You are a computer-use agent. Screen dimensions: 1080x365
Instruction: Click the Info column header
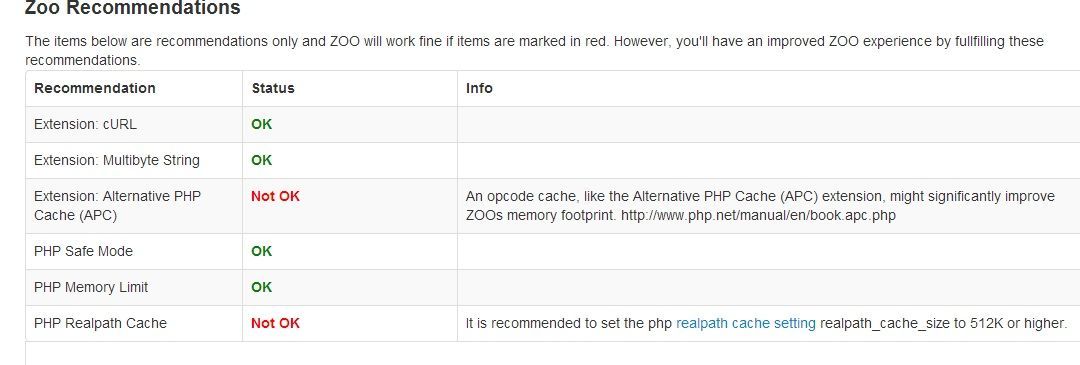point(479,88)
